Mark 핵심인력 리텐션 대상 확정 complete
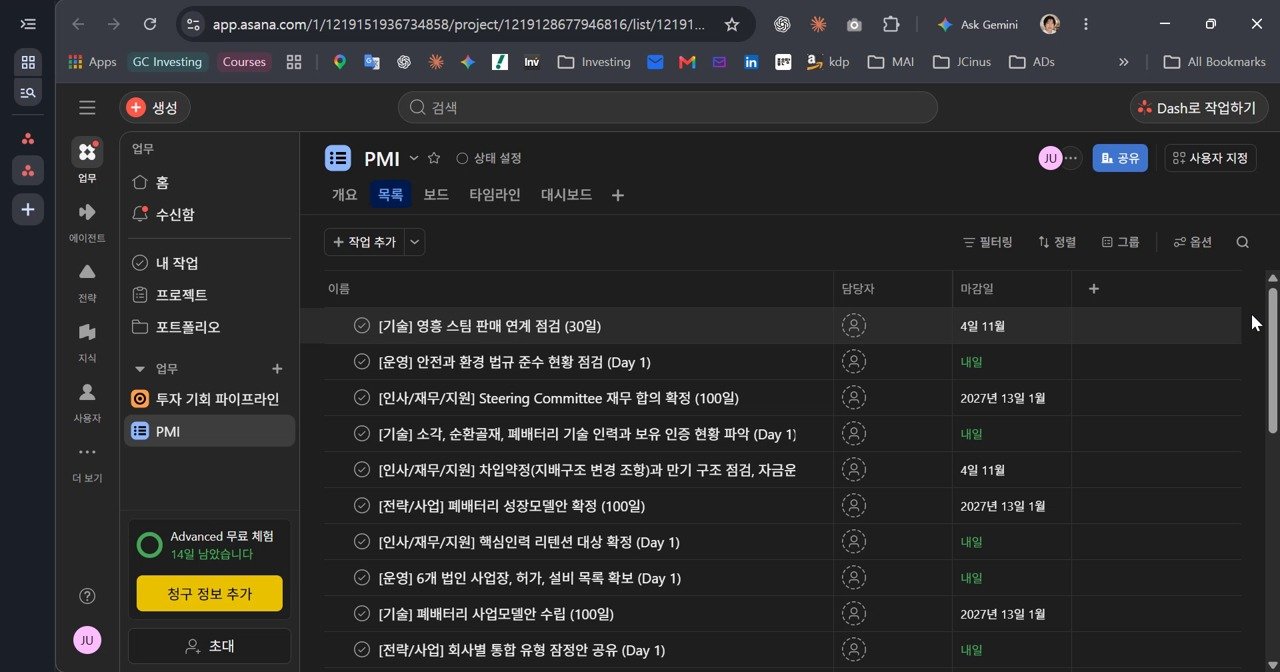The width and height of the screenshot is (1280, 672). click(x=362, y=542)
